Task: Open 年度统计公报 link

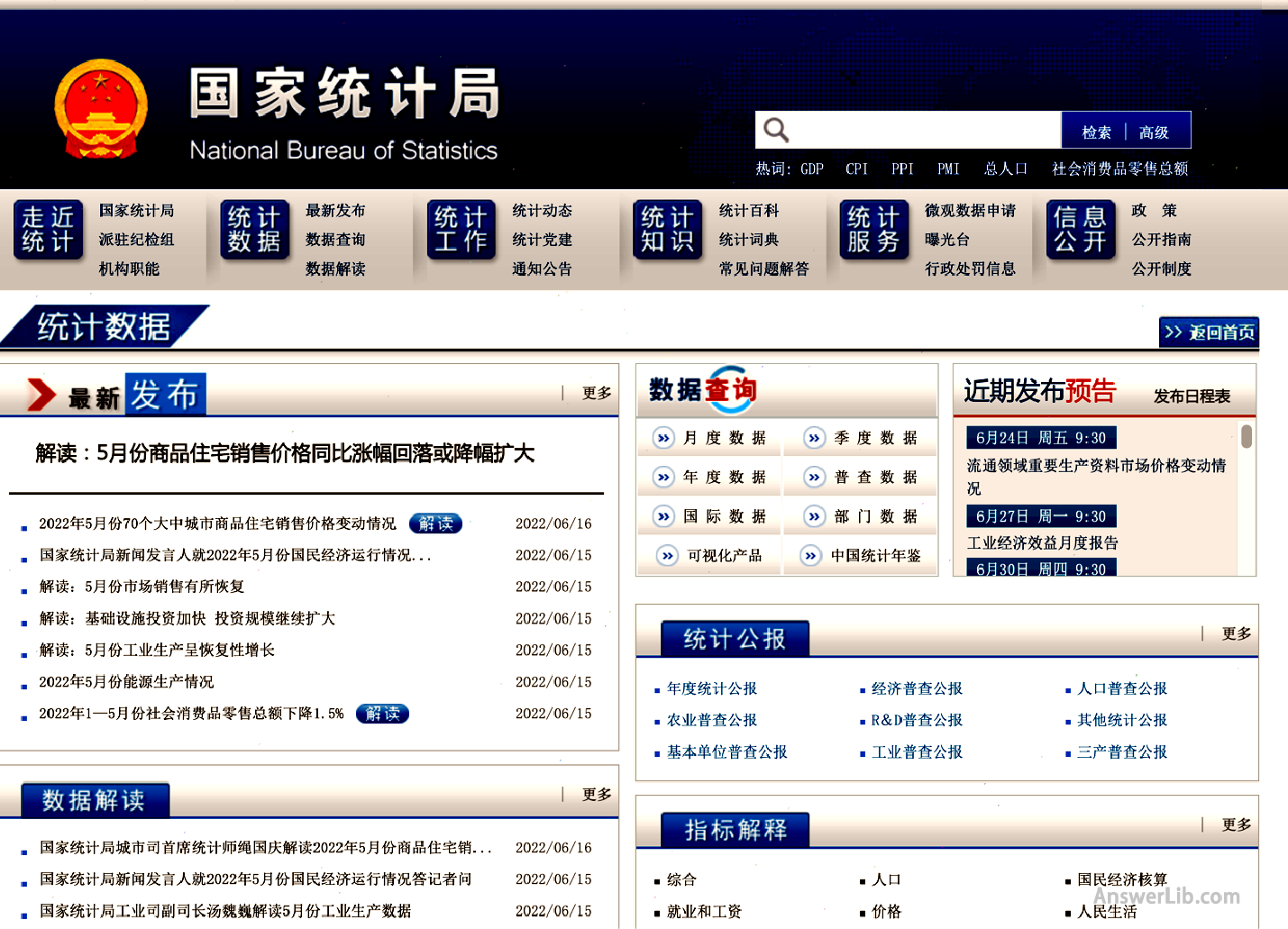Action: (x=712, y=688)
